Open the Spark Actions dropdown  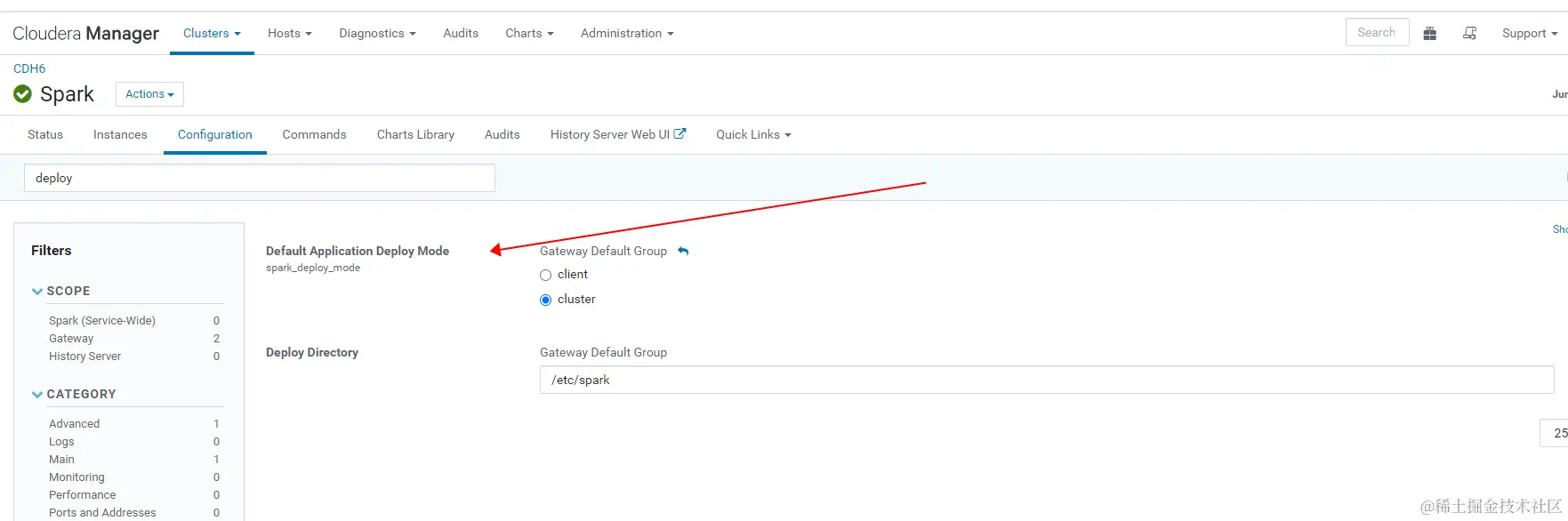[x=149, y=94]
